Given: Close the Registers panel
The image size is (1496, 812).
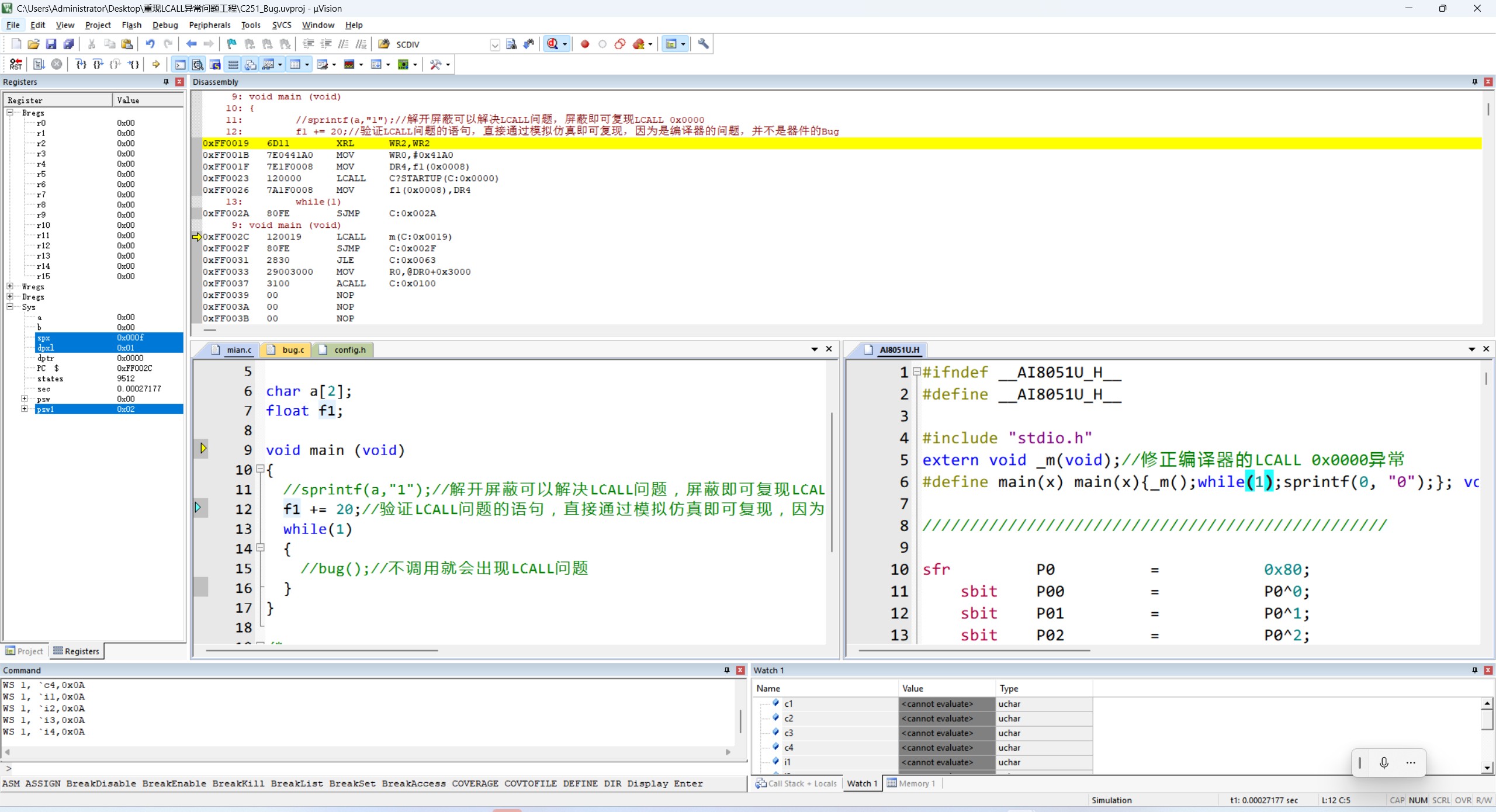Looking at the screenshot, I should pos(179,82).
